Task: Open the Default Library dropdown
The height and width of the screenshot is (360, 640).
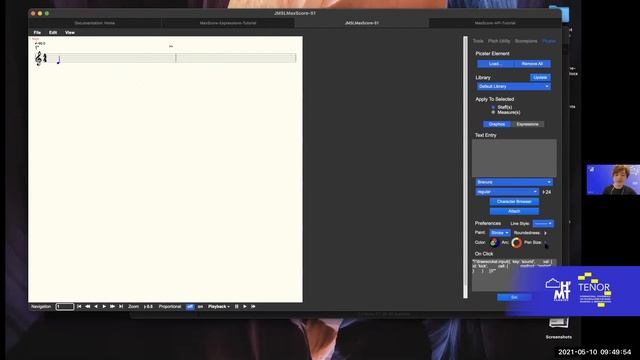Action: (513, 87)
